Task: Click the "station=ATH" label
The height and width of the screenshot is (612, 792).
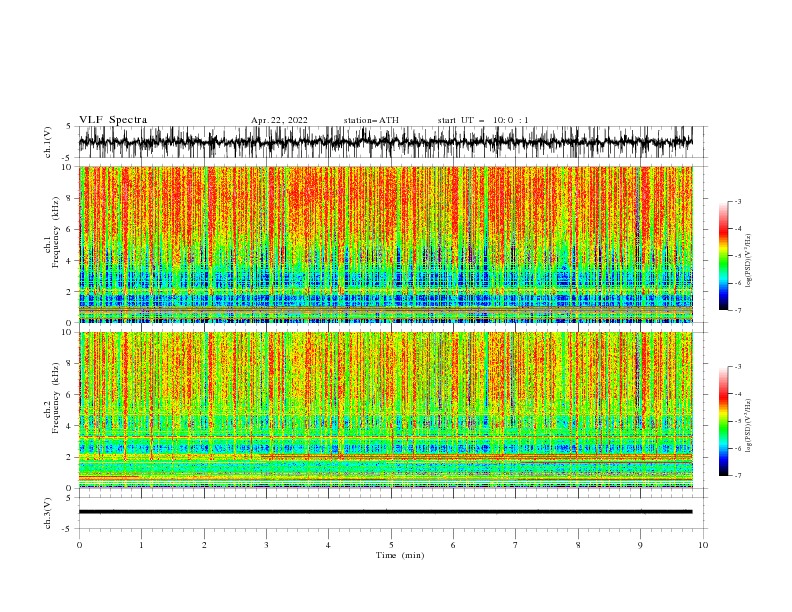Action: click(371, 120)
